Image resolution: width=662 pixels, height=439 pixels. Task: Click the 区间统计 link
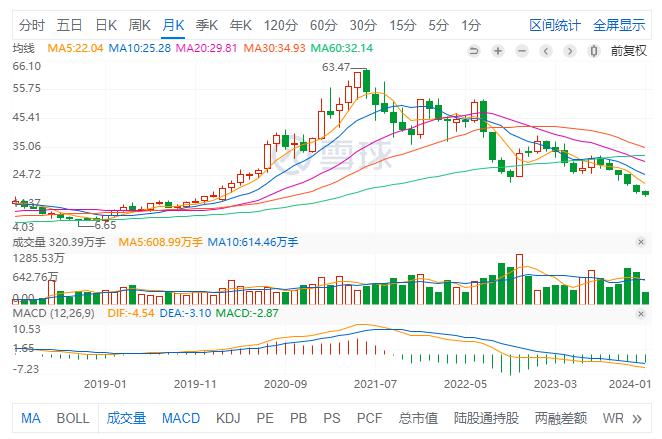pyautogui.click(x=554, y=24)
